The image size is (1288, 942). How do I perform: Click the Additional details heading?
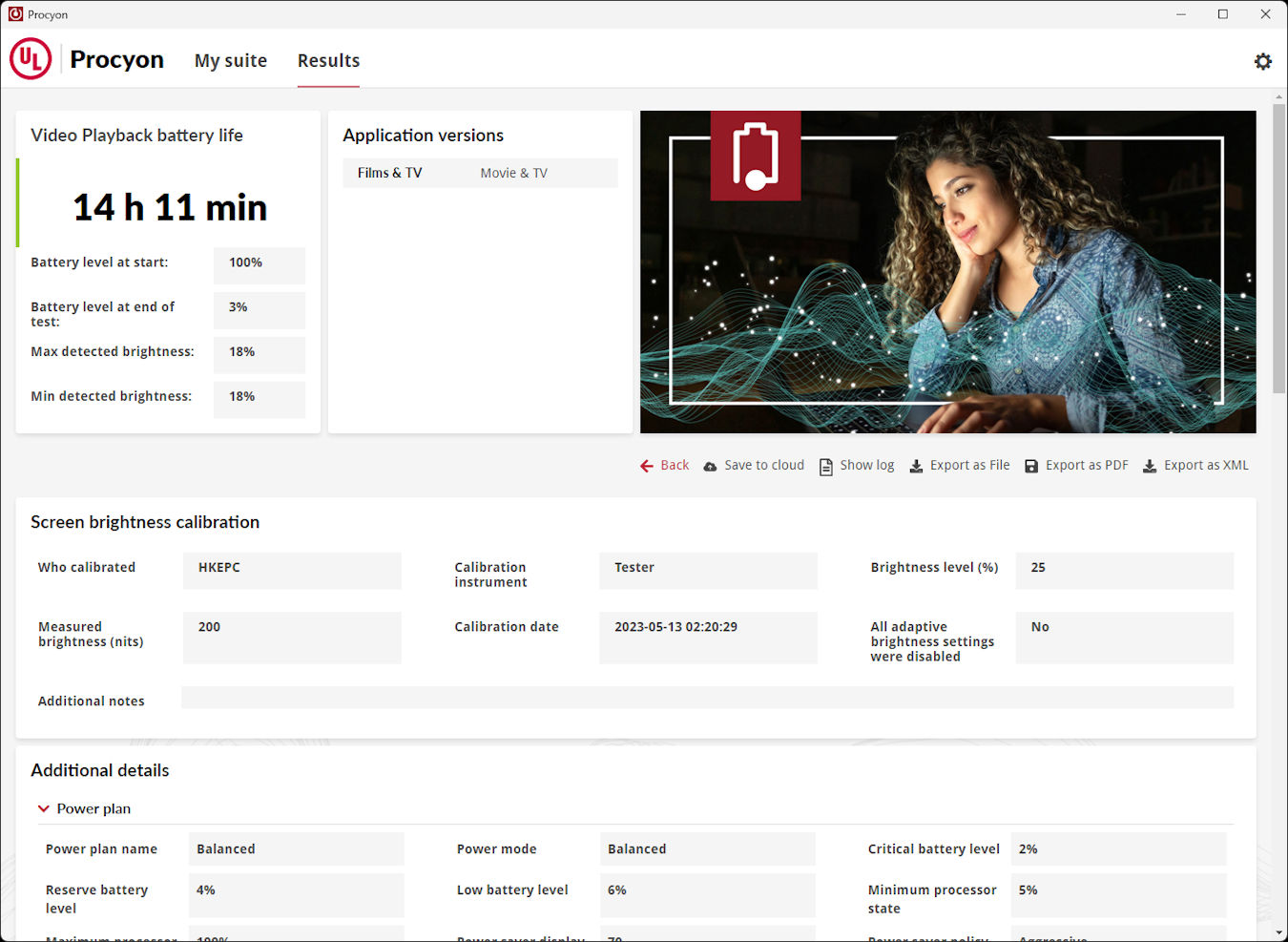99,770
